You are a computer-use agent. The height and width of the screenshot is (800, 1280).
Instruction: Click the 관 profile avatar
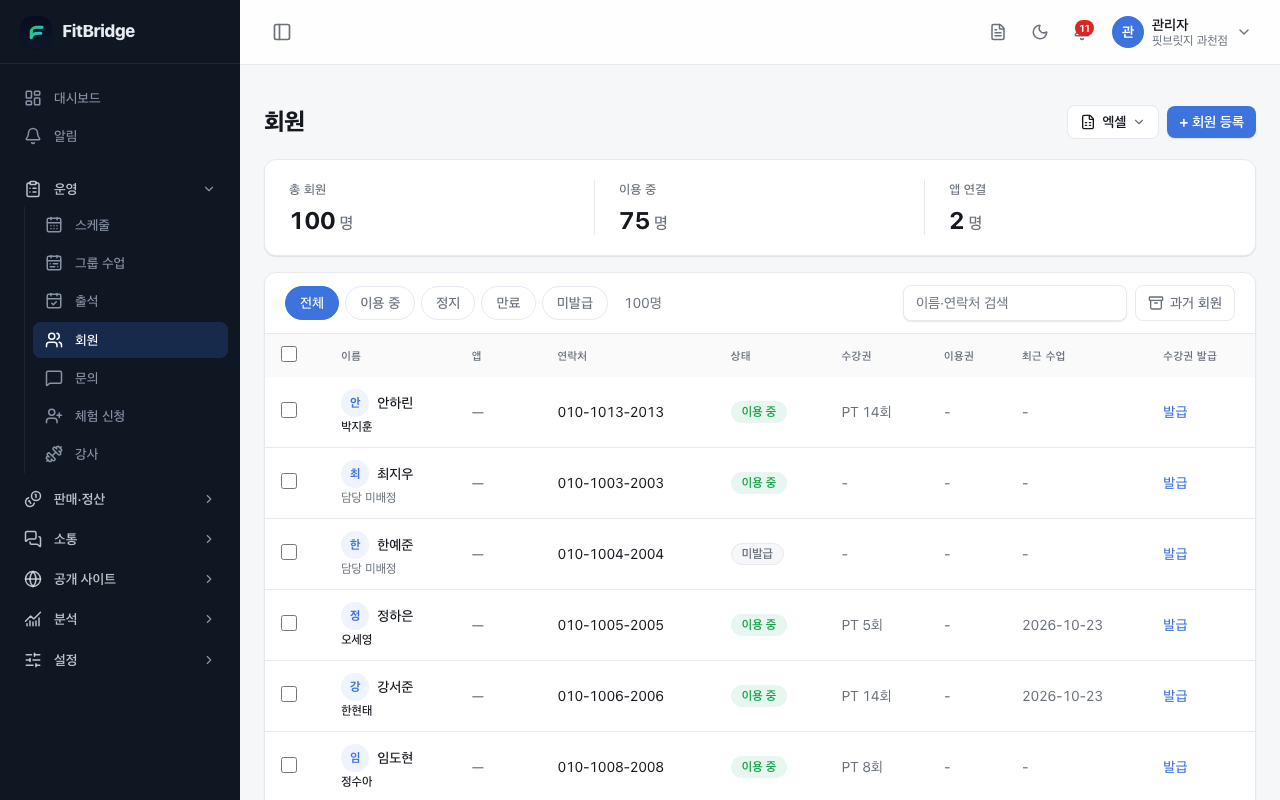[1128, 32]
